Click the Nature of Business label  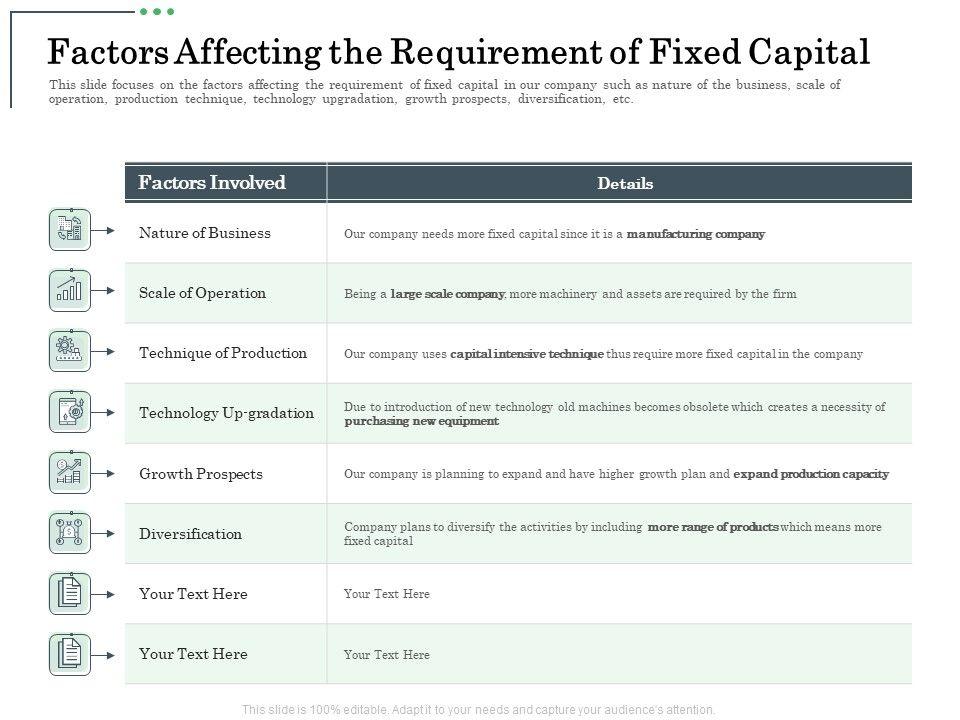coord(205,233)
